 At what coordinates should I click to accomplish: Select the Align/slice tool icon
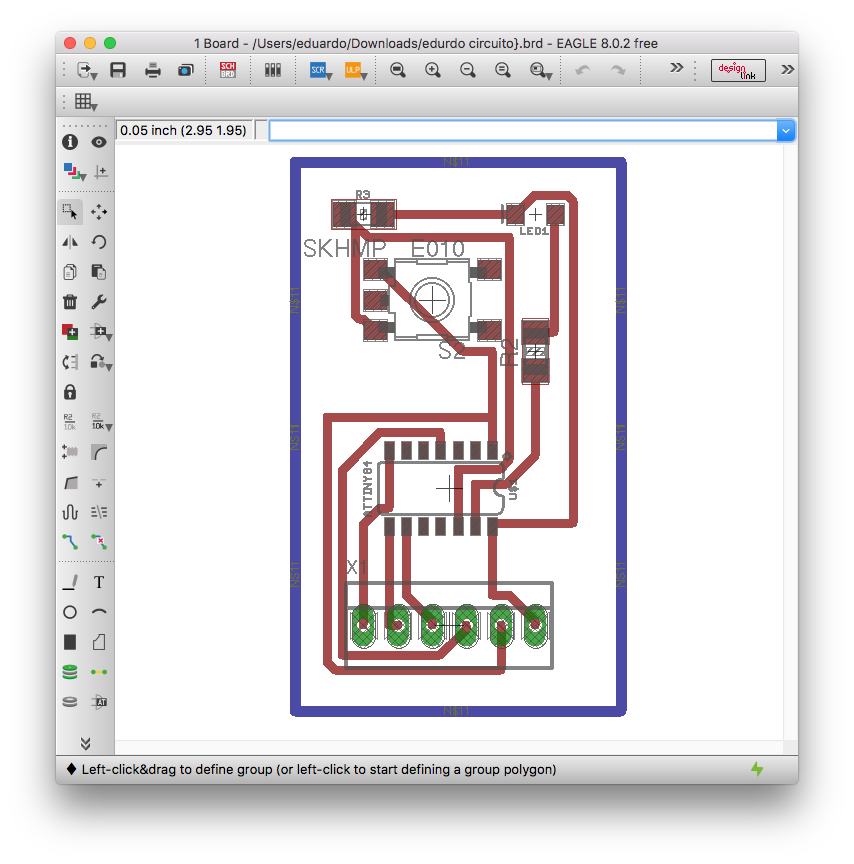(x=99, y=512)
